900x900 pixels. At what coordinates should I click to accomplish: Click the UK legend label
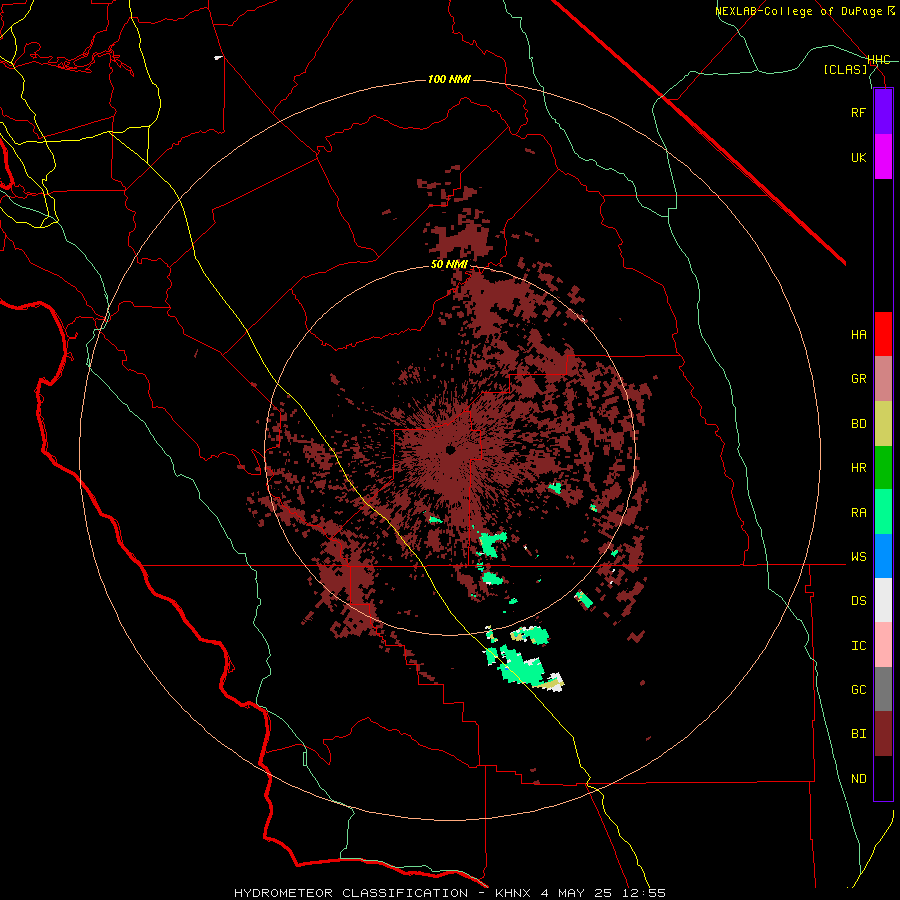(x=858, y=157)
